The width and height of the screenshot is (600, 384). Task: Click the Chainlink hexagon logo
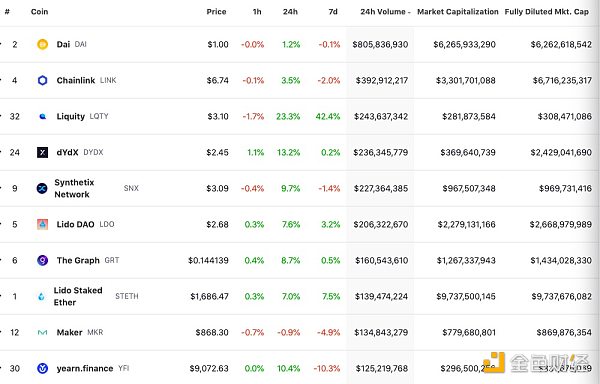[42, 80]
